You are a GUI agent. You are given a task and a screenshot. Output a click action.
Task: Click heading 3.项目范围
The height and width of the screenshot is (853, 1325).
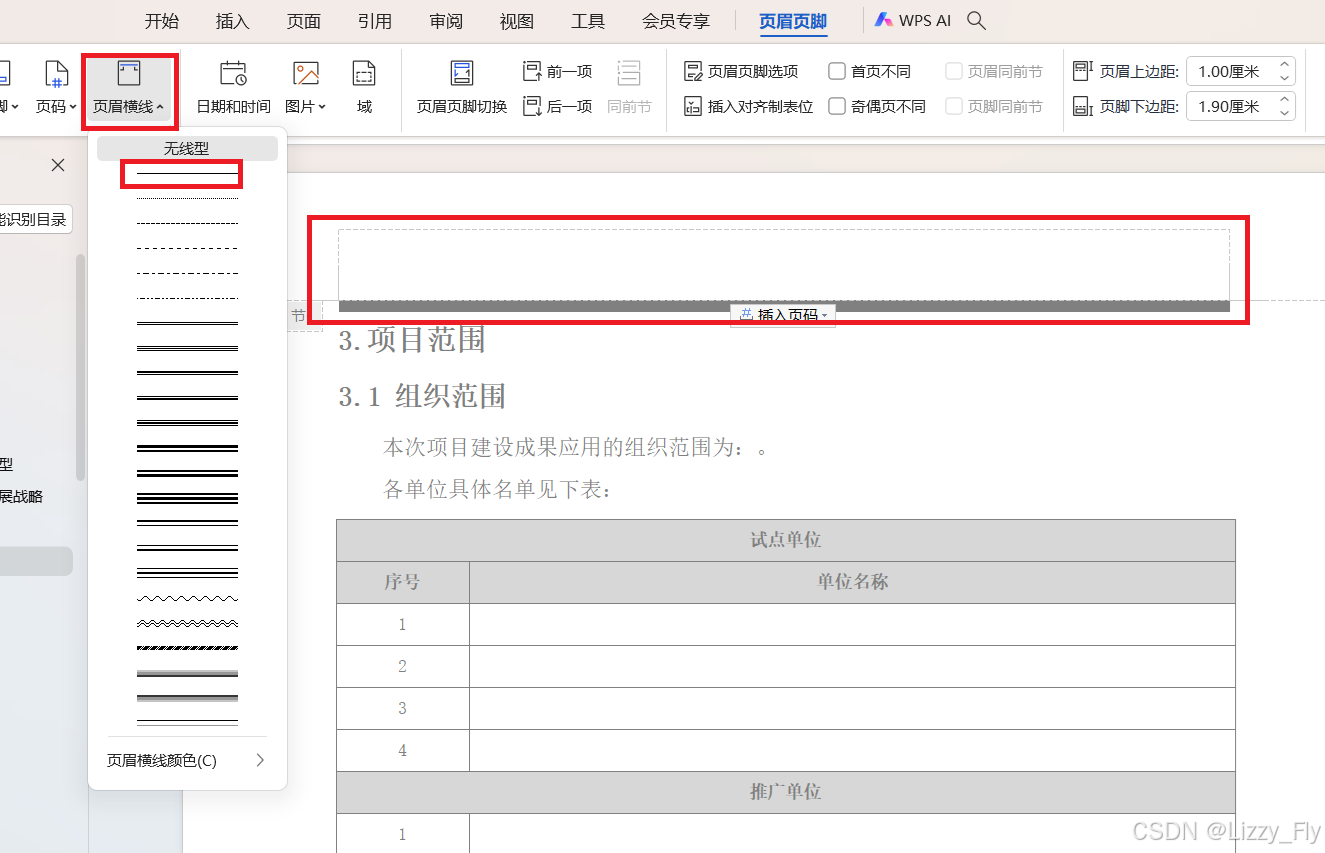(x=412, y=340)
